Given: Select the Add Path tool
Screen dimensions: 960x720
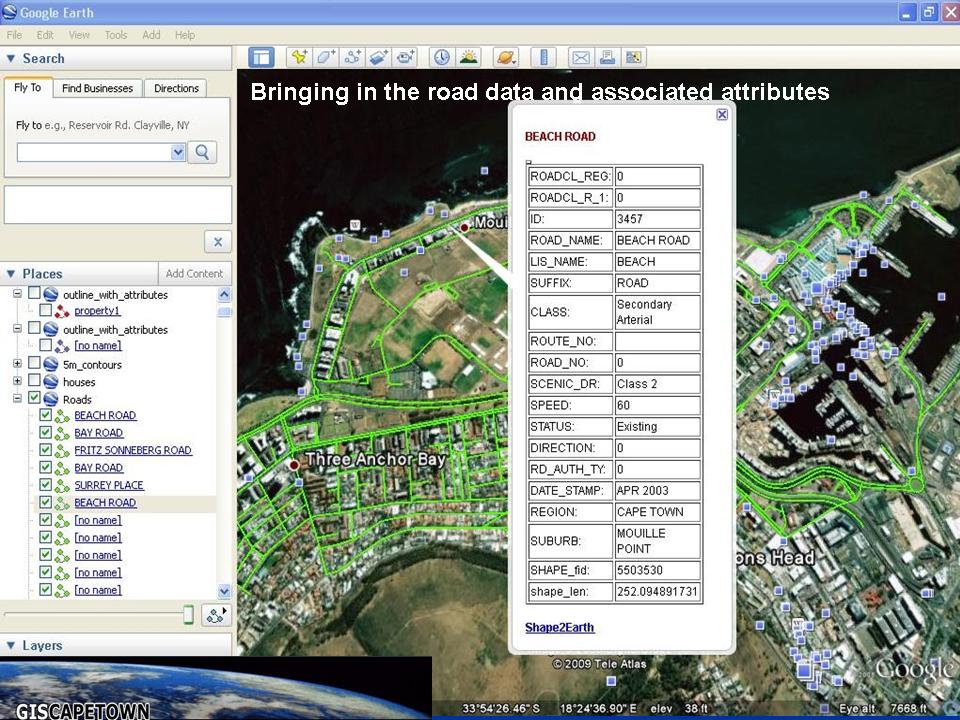Looking at the screenshot, I should click(352, 58).
